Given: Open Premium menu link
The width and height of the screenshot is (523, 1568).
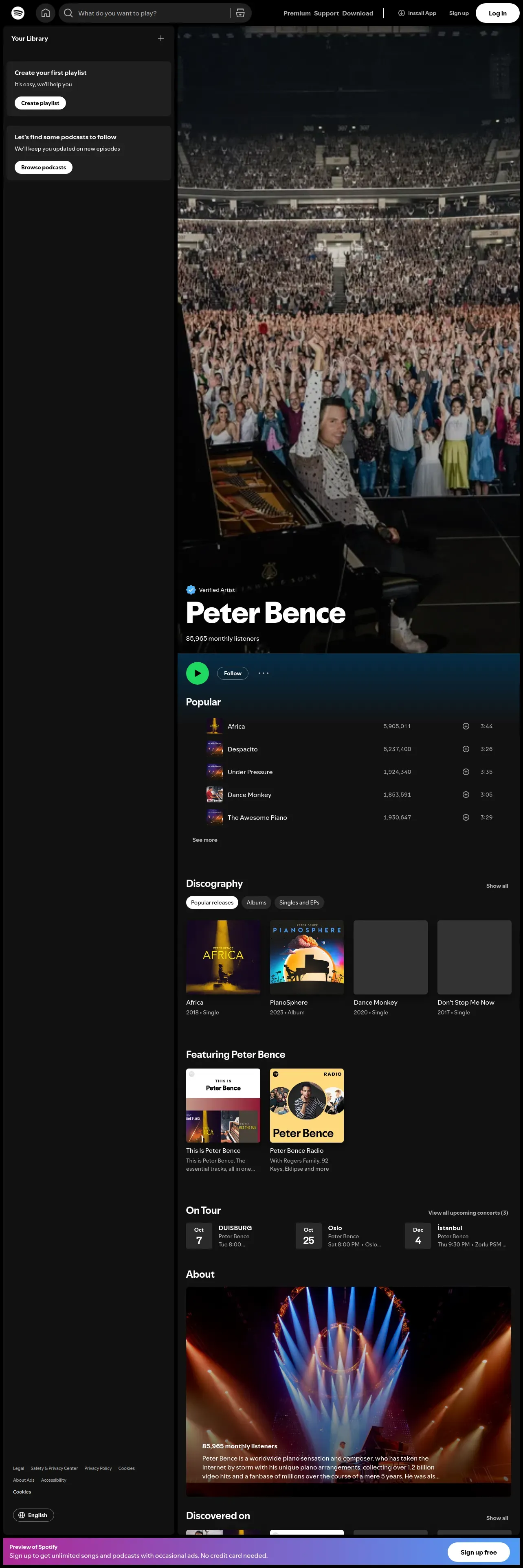Looking at the screenshot, I should click(297, 13).
